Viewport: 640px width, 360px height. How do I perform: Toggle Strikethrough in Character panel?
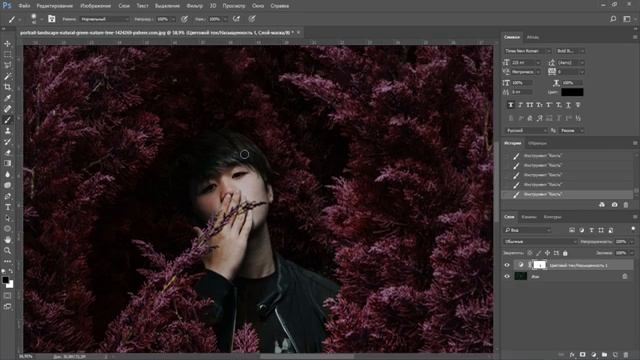pyautogui.click(x=578, y=105)
